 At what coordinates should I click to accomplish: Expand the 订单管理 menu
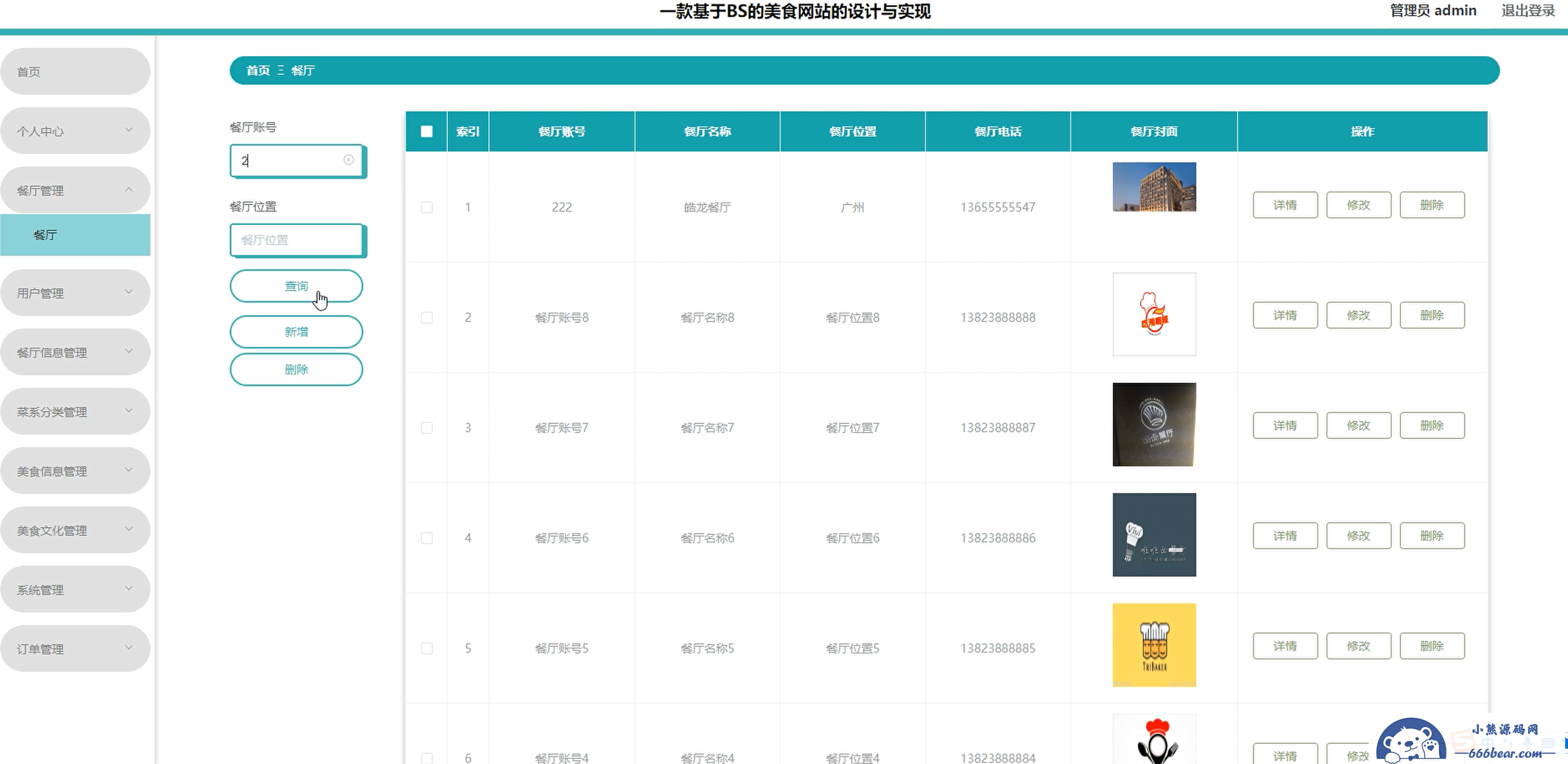click(75, 649)
